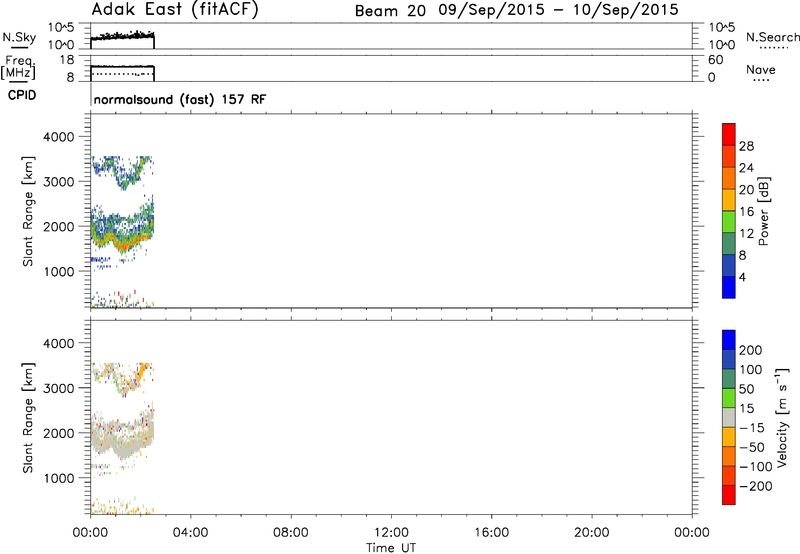Click the '09/Sep/2015 – 10/Sep/2015' date range
Screen dimensions: 800x554
[x=559, y=10]
